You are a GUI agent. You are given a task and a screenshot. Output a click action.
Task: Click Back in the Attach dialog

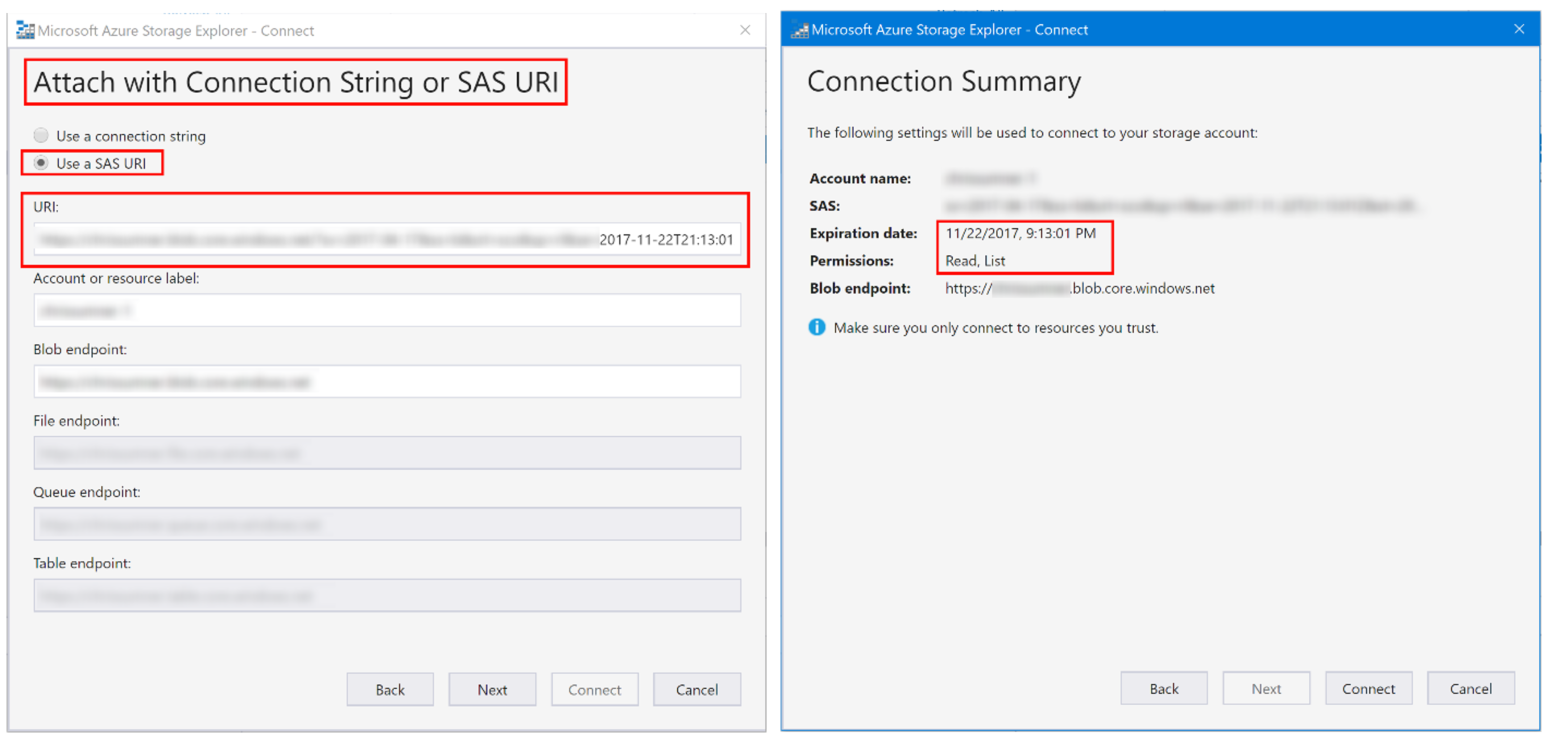390,690
